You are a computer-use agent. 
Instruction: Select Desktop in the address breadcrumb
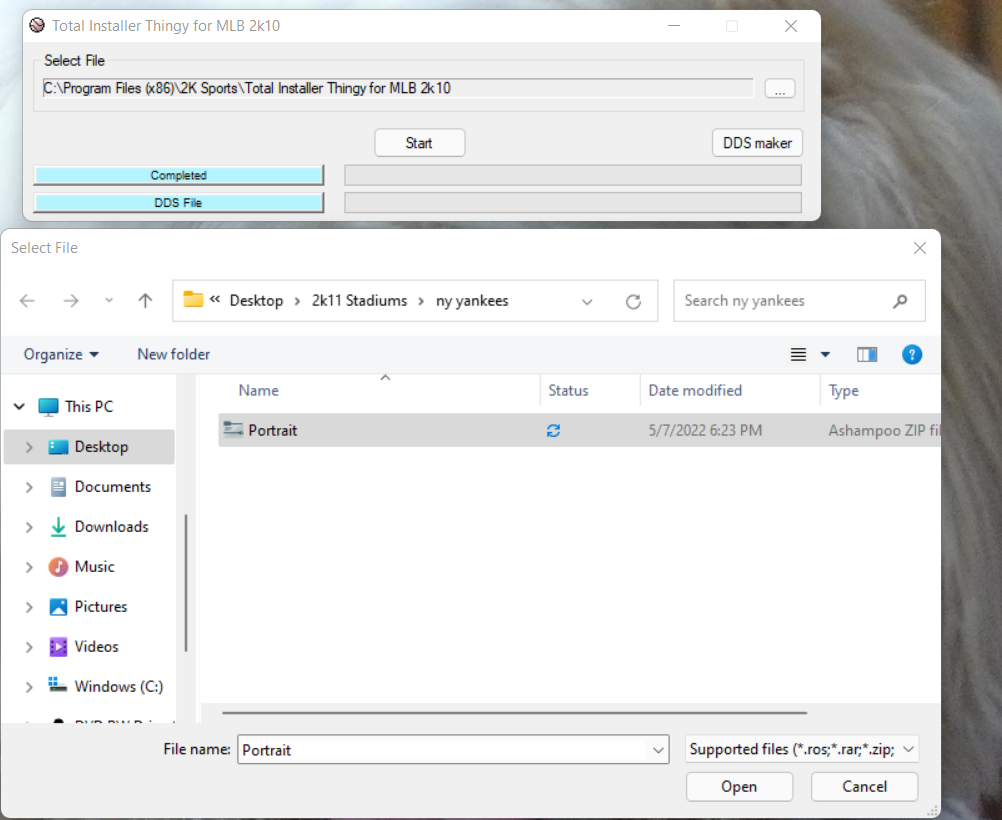coord(256,300)
